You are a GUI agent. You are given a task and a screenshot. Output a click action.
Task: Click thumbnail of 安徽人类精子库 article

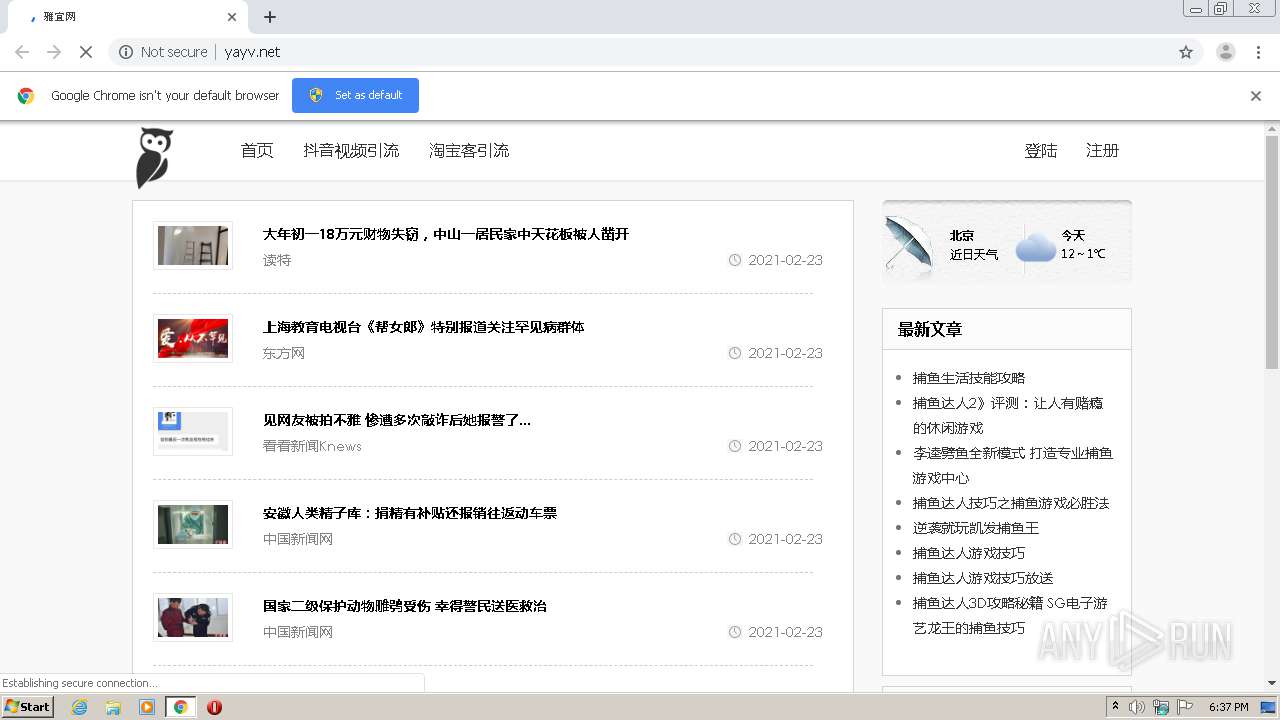193,525
